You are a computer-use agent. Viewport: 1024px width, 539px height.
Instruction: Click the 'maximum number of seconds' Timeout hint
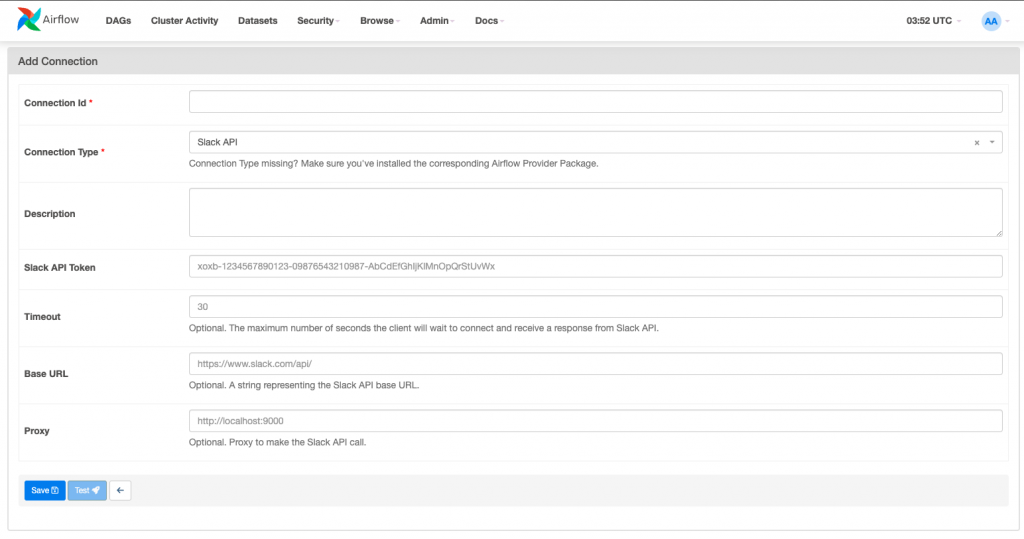tap(423, 328)
